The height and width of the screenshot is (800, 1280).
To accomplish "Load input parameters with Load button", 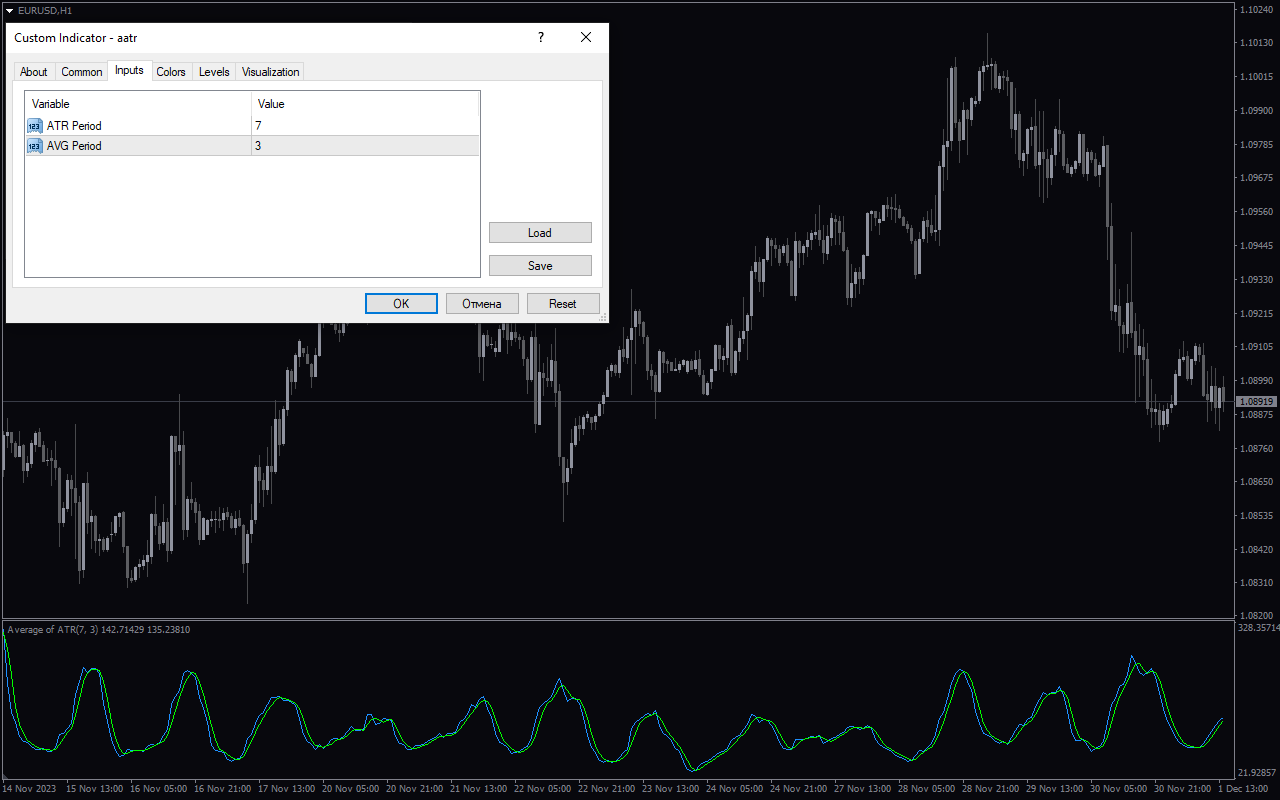I will [540, 233].
